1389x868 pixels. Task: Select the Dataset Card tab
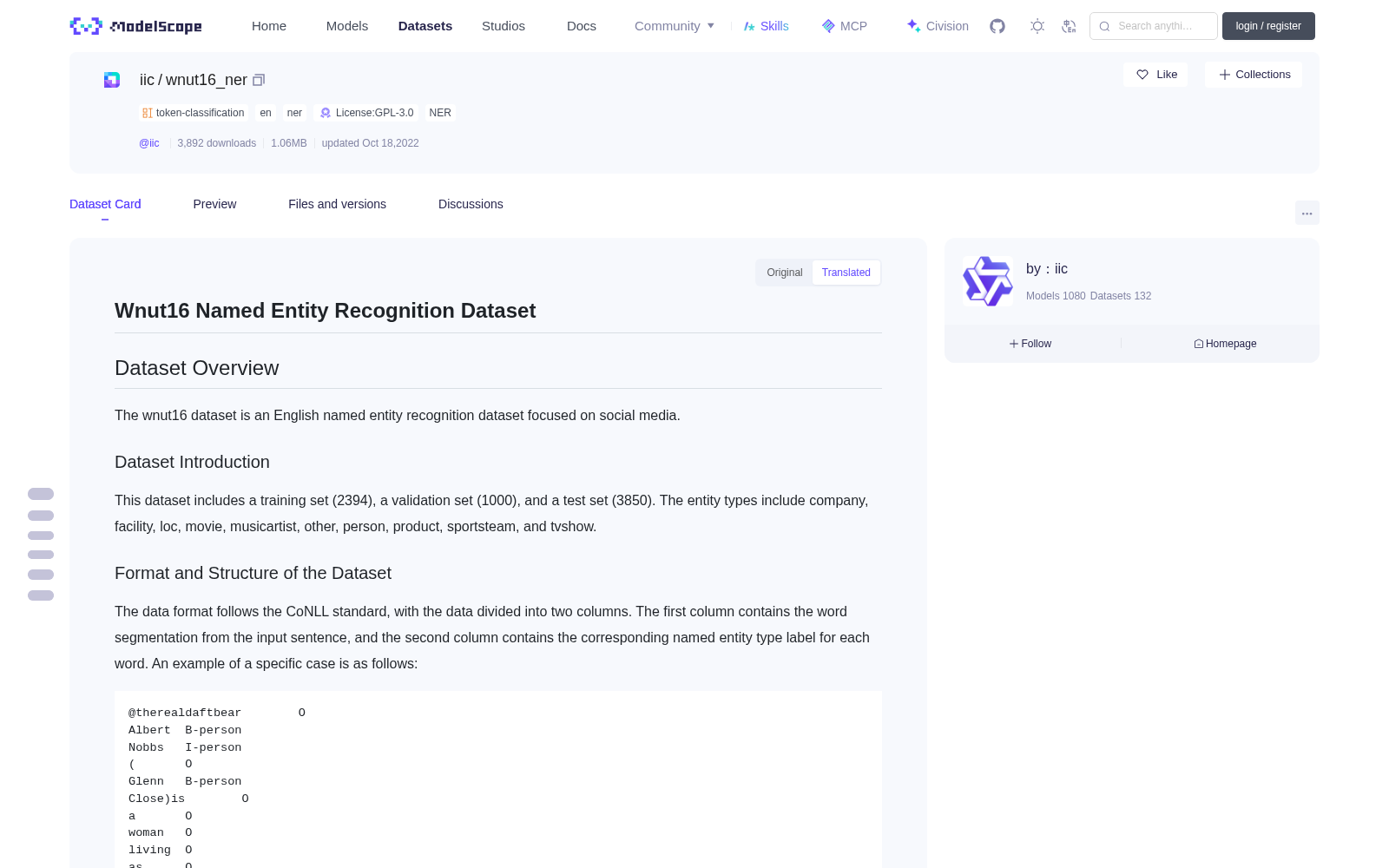point(105,204)
